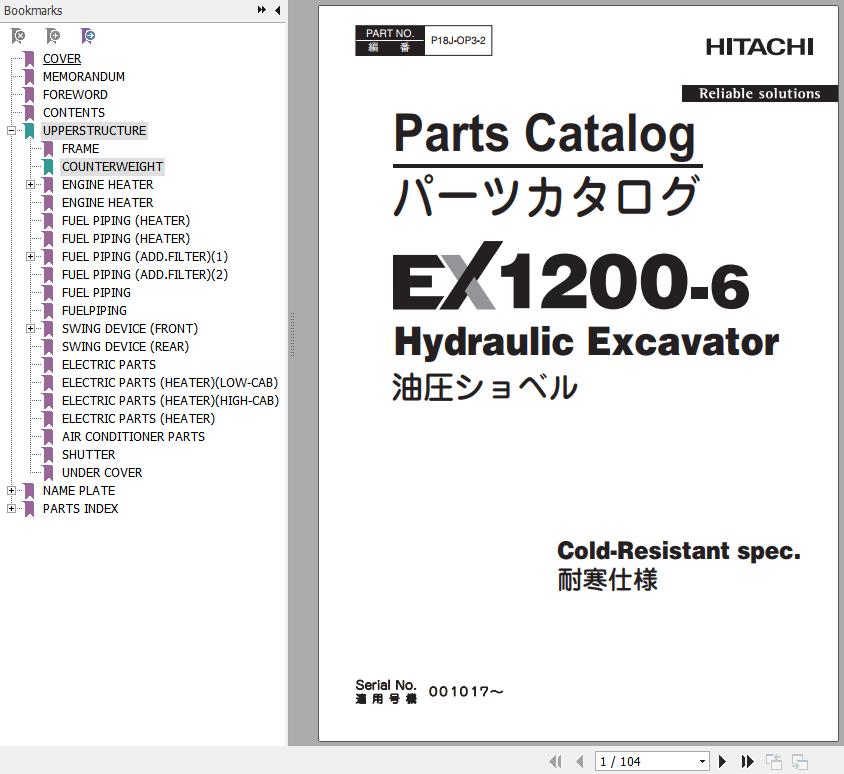Open the CONTENTS bookmark
This screenshot has width=844, height=774.
(x=74, y=112)
